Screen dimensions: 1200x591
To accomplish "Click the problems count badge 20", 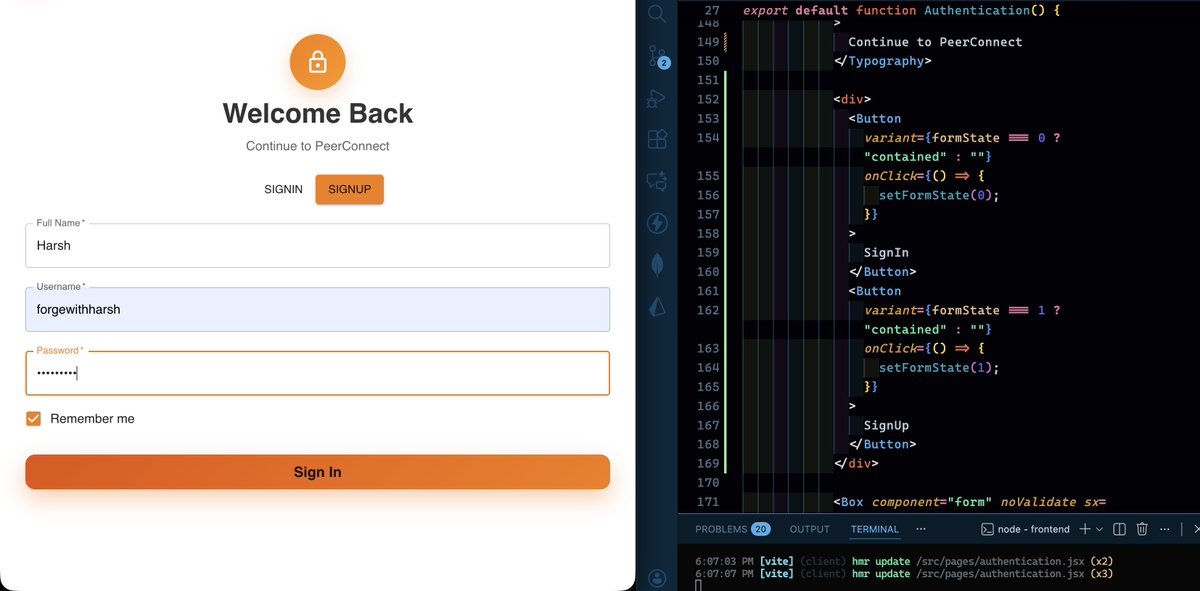I will click(x=761, y=529).
